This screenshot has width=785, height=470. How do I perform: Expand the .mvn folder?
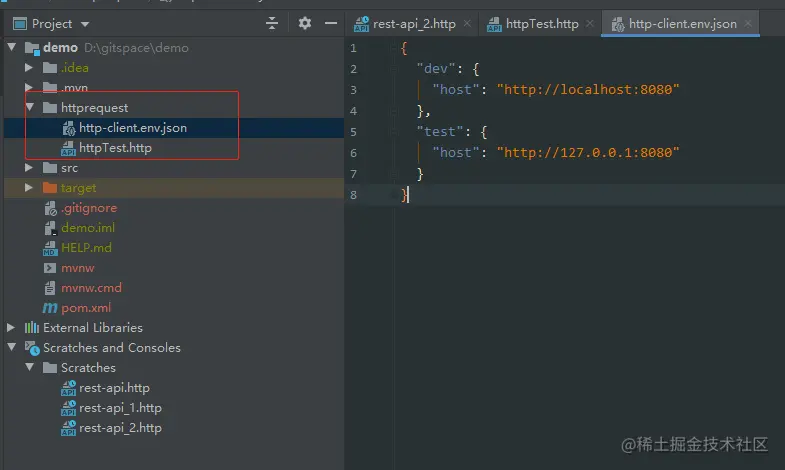pos(29,88)
